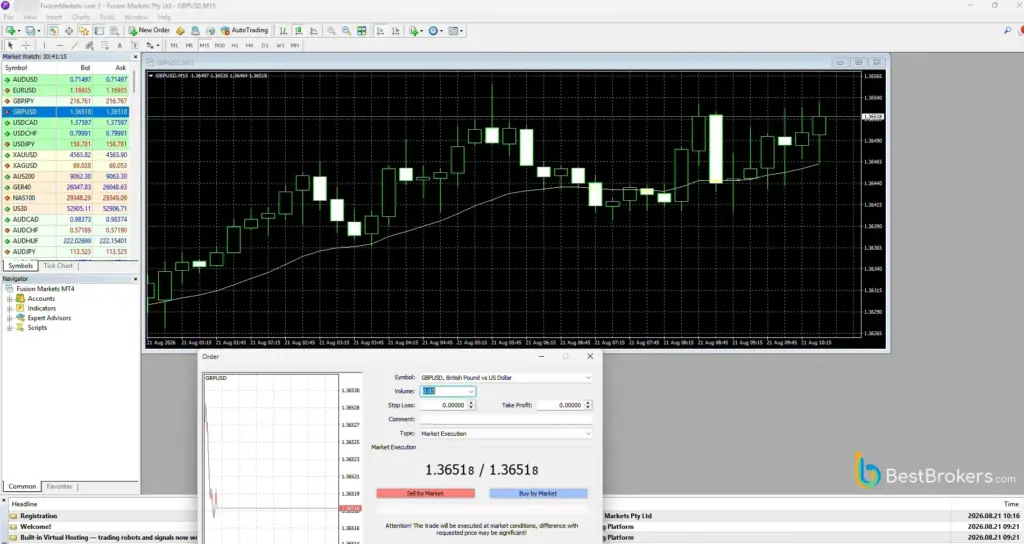Expand the Indicators node in Navigator
Screen dimensions: 1024x544
[10, 308]
